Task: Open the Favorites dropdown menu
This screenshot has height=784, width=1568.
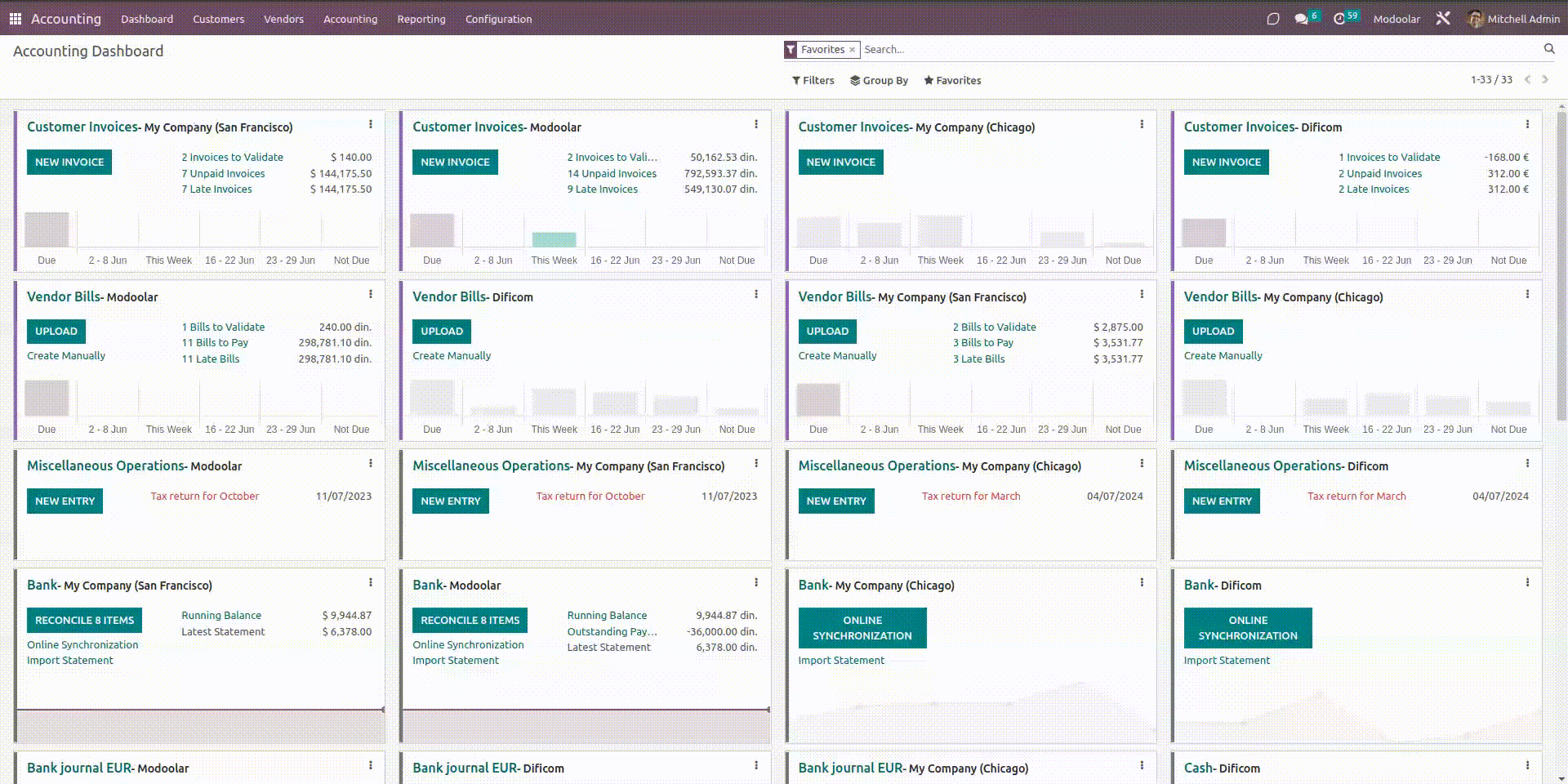Action: tap(952, 80)
